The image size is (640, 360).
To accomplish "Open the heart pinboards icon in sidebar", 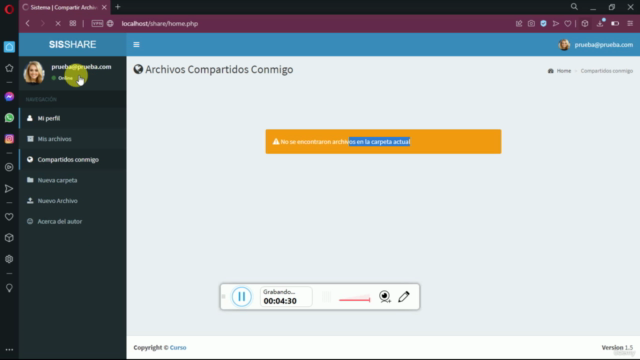I will pos(9,217).
